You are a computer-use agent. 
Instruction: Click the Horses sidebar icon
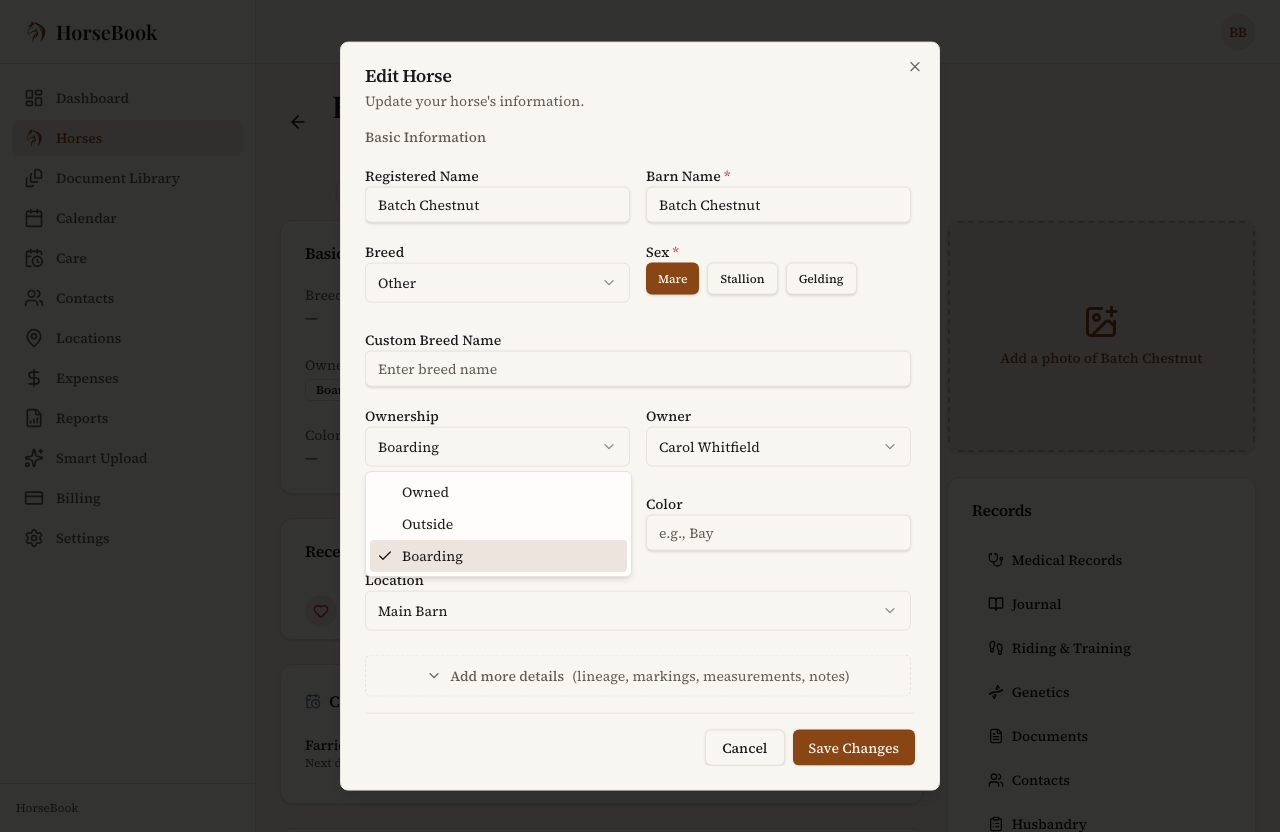pyautogui.click(x=34, y=138)
